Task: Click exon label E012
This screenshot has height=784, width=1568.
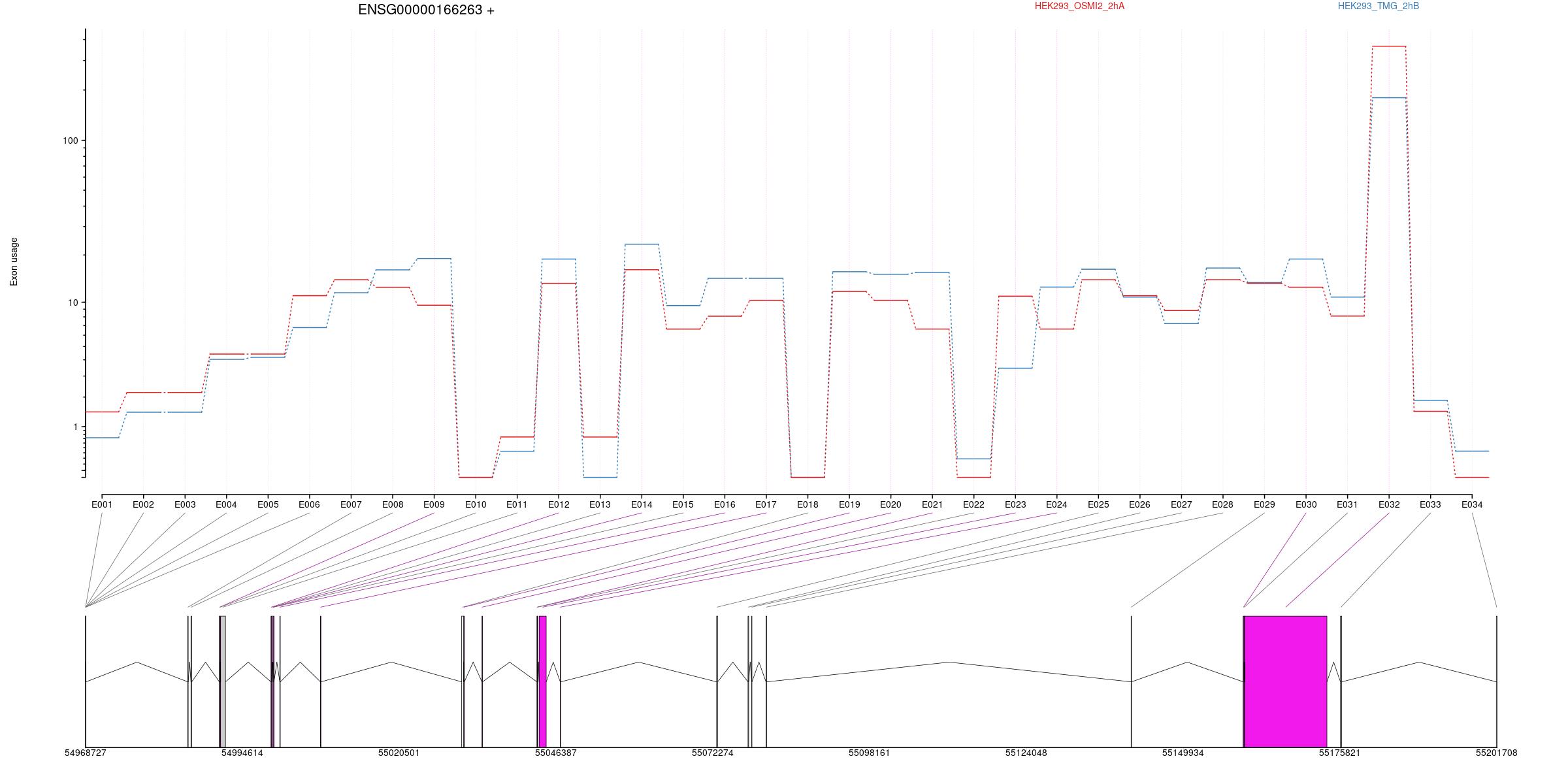Action: click(x=559, y=504)
